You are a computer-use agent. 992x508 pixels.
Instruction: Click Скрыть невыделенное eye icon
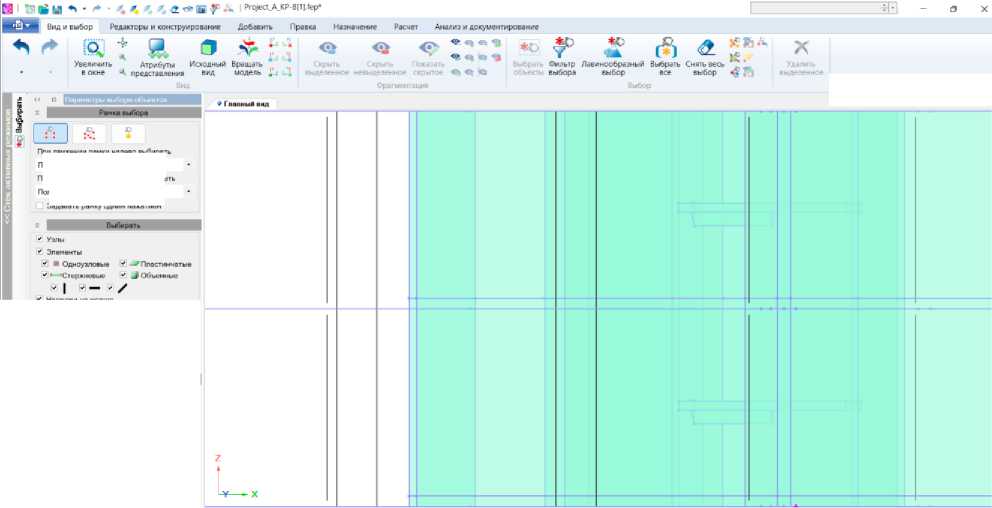pyautogui.click(x=381, y=49)
